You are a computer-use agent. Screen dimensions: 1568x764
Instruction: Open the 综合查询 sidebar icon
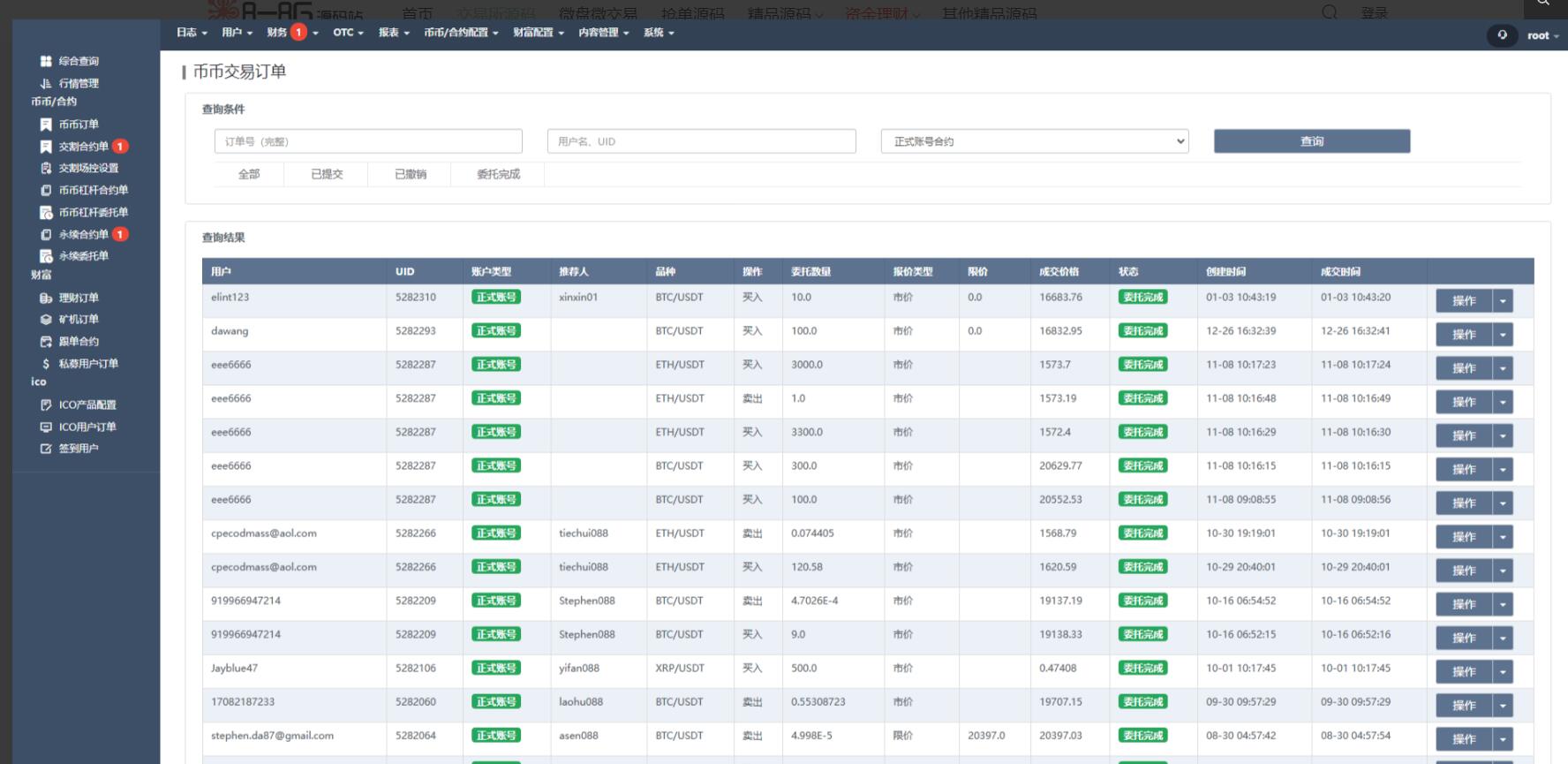(x=46, y=61)
